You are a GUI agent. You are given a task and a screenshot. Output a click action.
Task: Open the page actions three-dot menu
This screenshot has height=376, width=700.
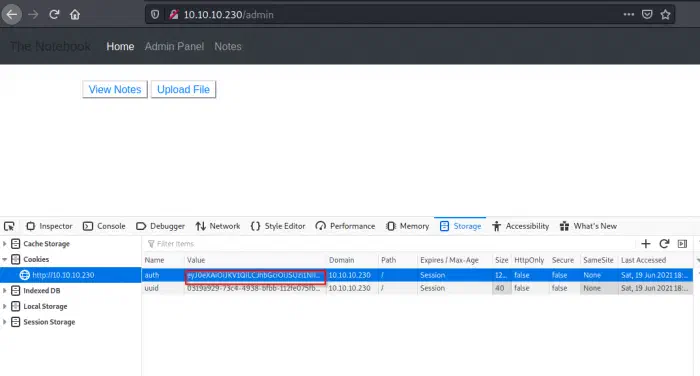click(x=629, y=15)
